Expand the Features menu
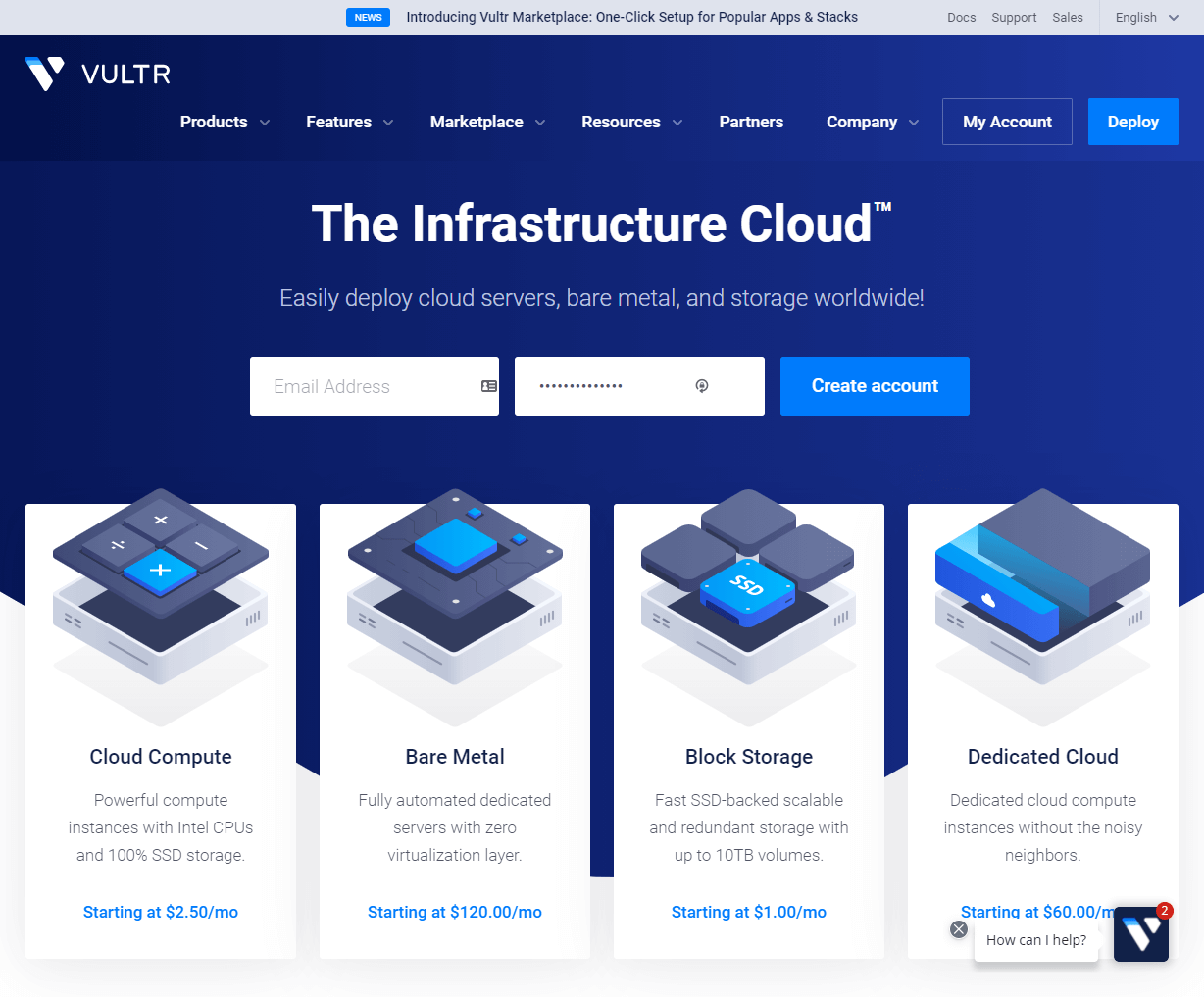1204x997 pixels. (x=350, y=122)
